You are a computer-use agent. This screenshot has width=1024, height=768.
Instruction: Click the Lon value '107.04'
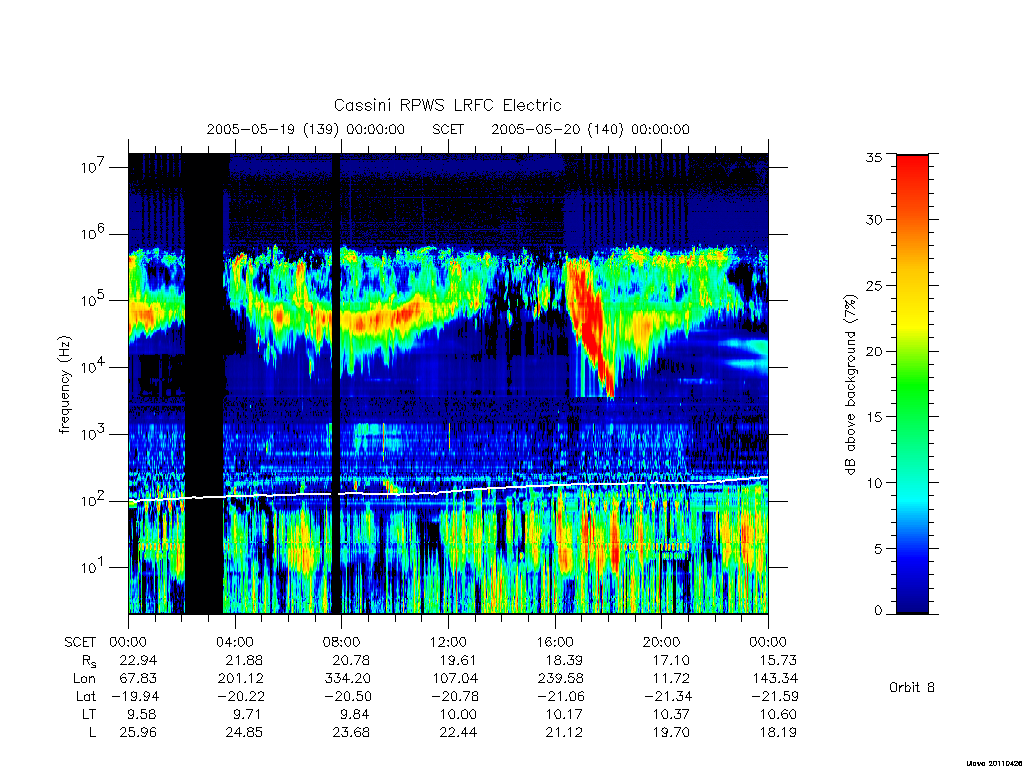(454, 679)
